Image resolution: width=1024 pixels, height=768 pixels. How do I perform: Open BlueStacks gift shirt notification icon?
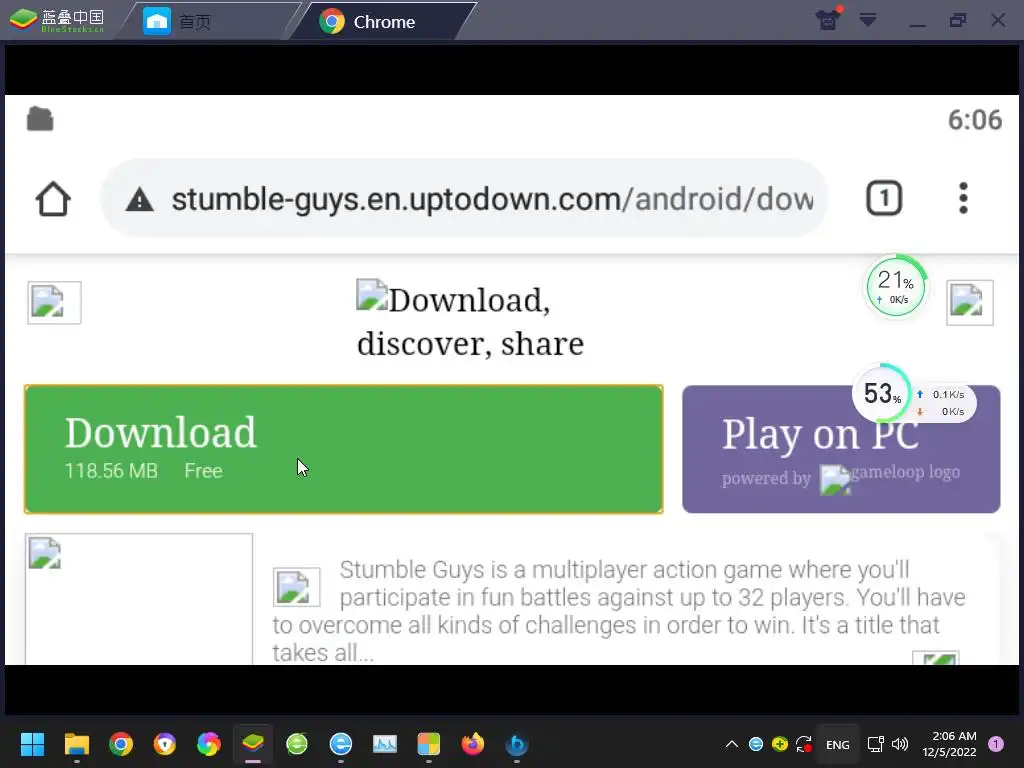[827, 20]
